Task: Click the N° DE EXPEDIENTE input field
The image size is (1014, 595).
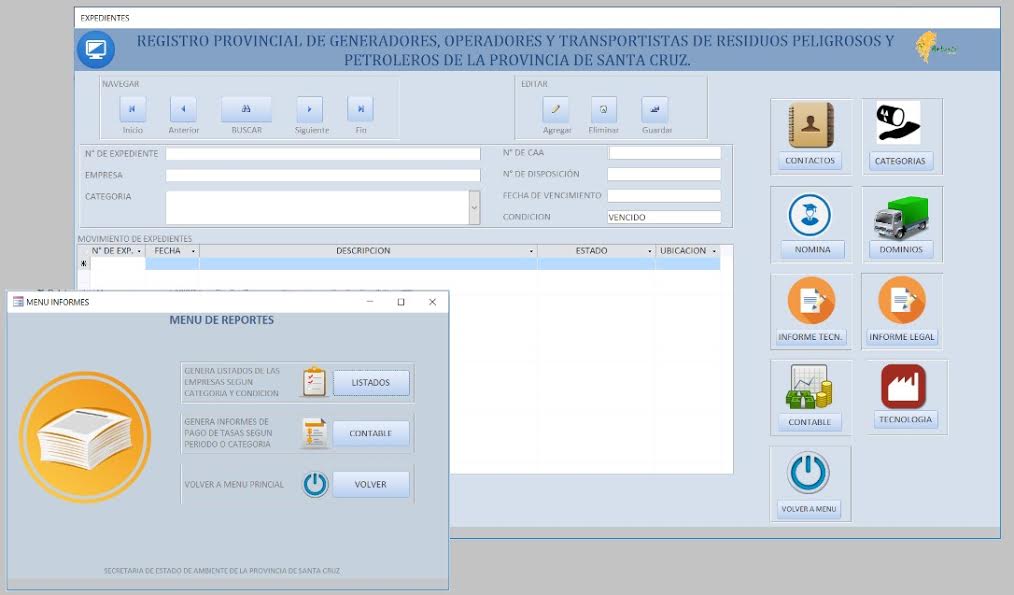Action: (x=323, y=154)
